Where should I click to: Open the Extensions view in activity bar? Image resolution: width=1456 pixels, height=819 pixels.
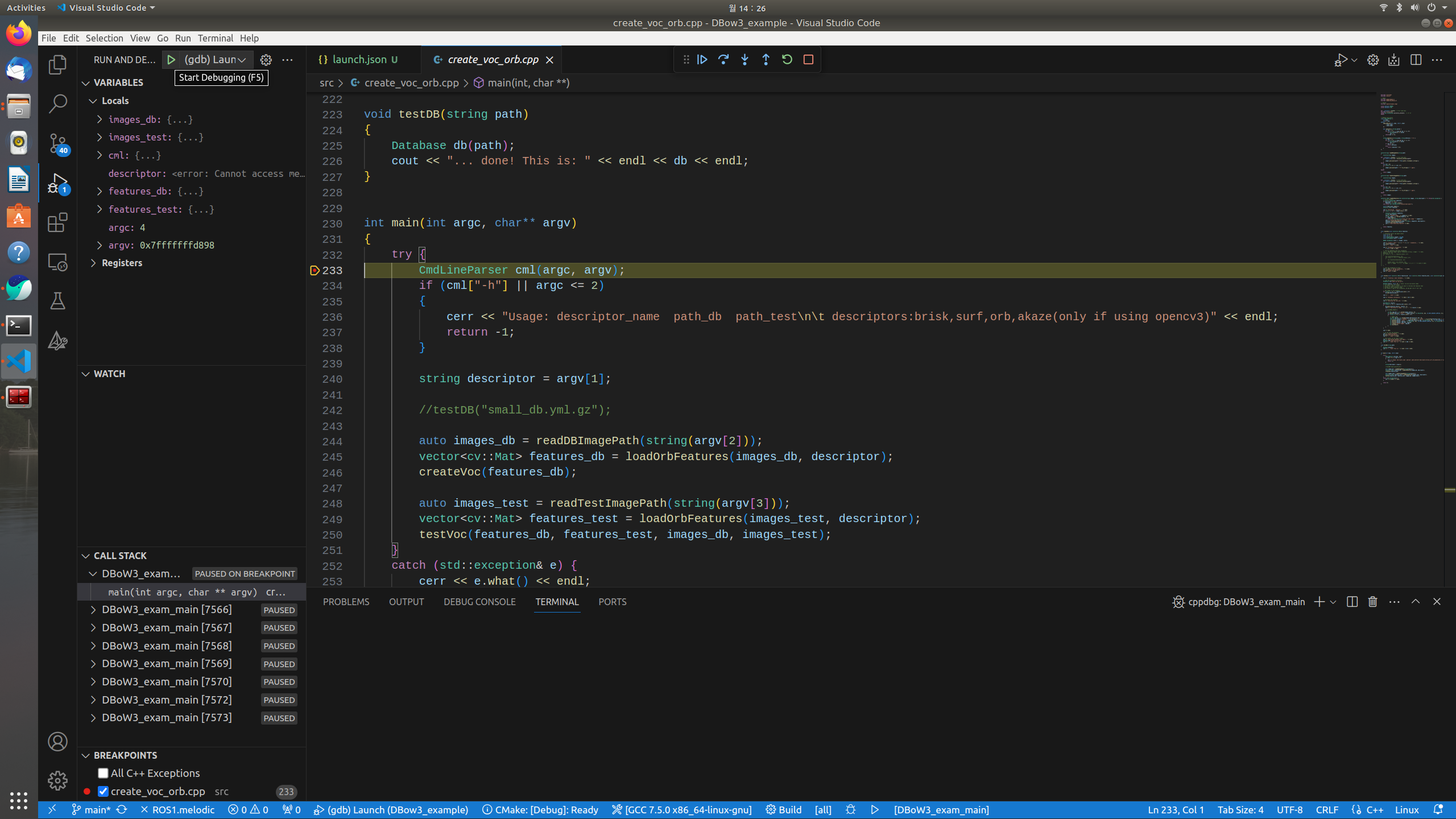[x=57, y=222]
